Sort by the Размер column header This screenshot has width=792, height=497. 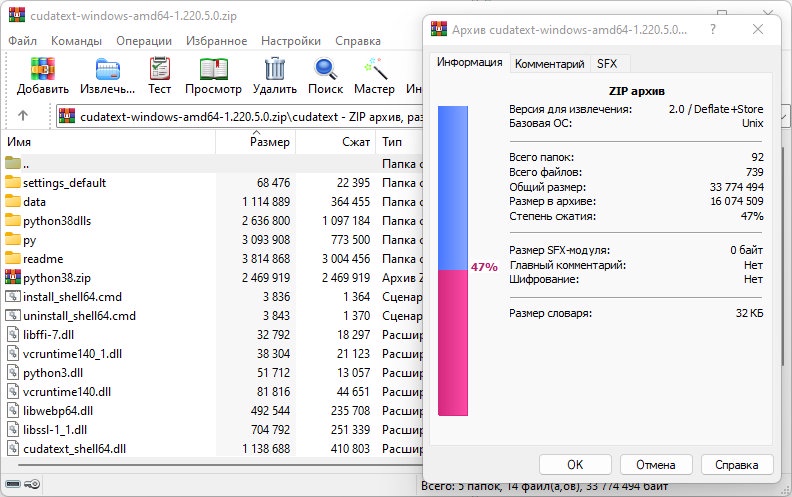click(x=256, y=142)
